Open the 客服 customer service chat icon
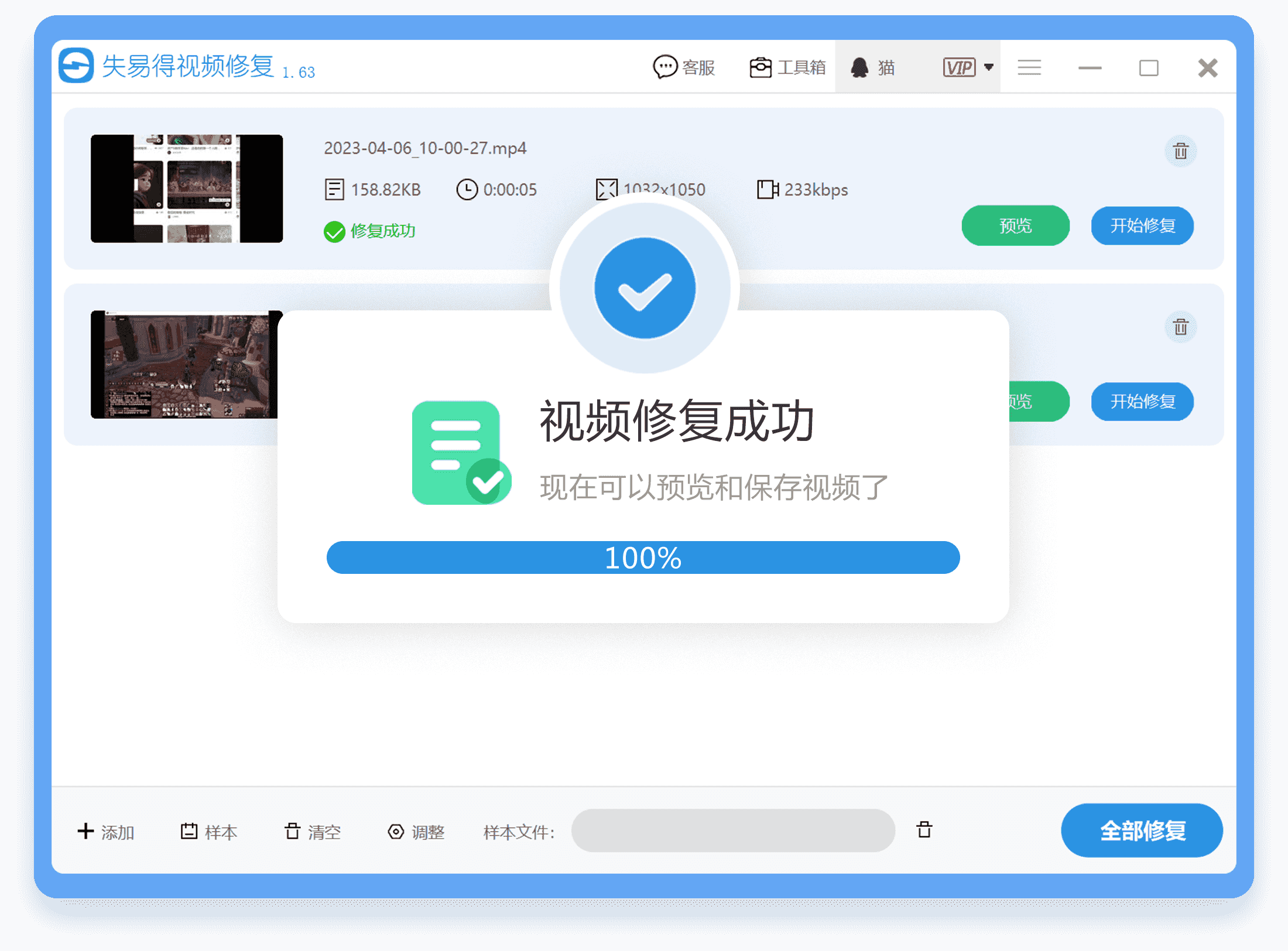Viewport: 1288px width, 951px height. [x=666, y=67]
